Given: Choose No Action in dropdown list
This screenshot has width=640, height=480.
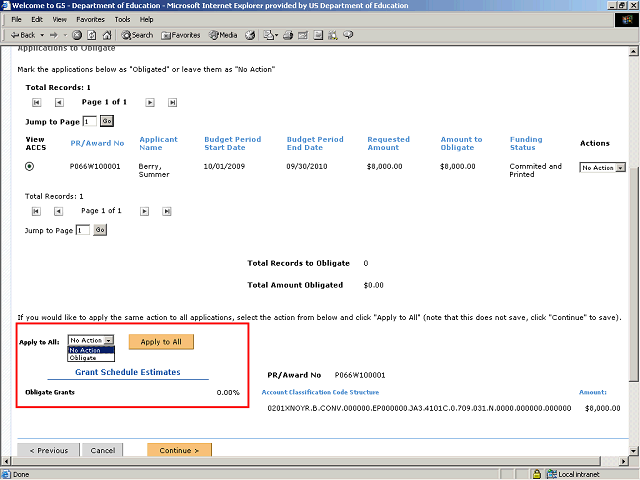Looking at the screenshot, I should [91, 350].
